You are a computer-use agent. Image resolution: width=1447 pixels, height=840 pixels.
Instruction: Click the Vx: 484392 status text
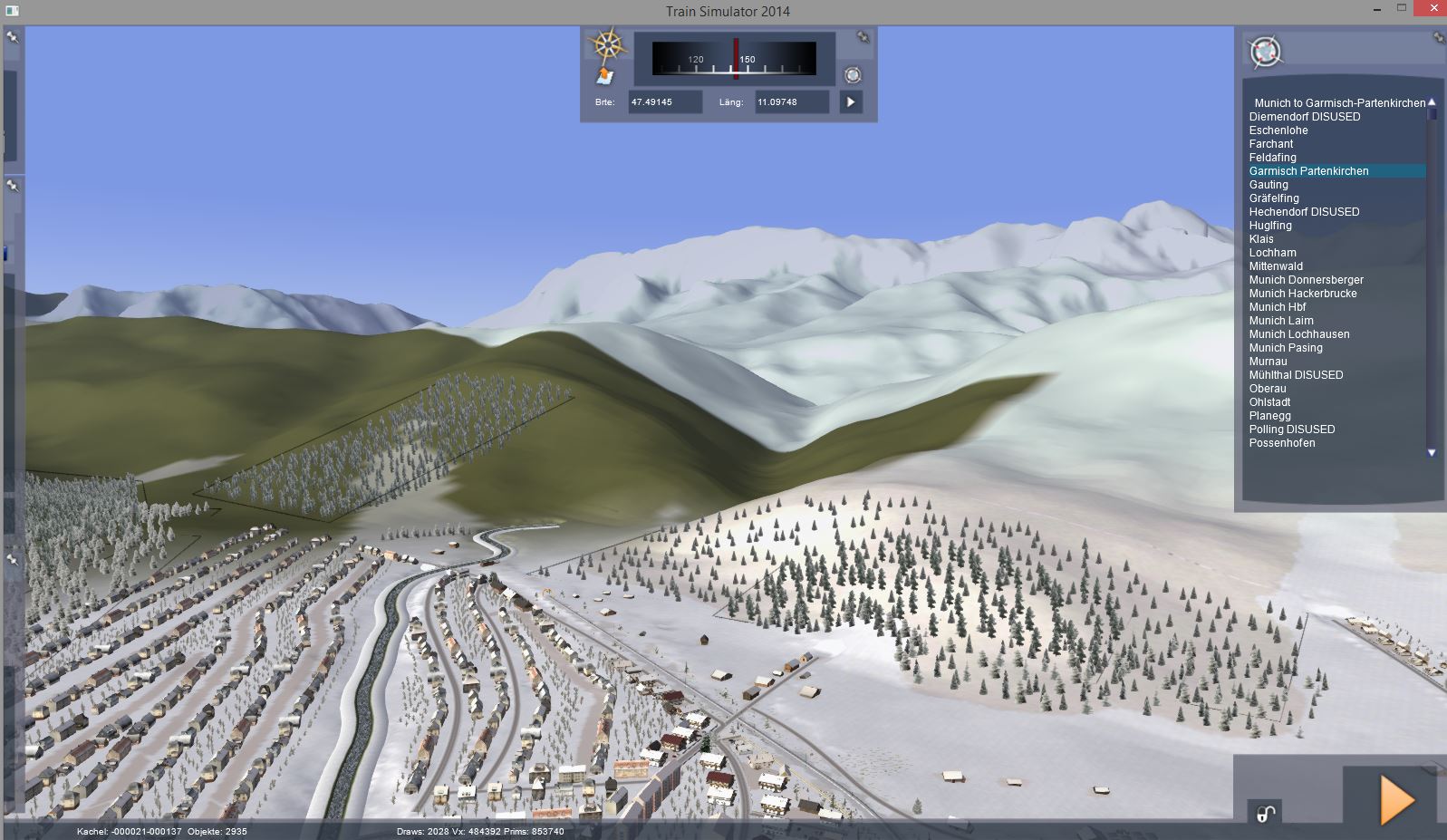coord(478,831)
